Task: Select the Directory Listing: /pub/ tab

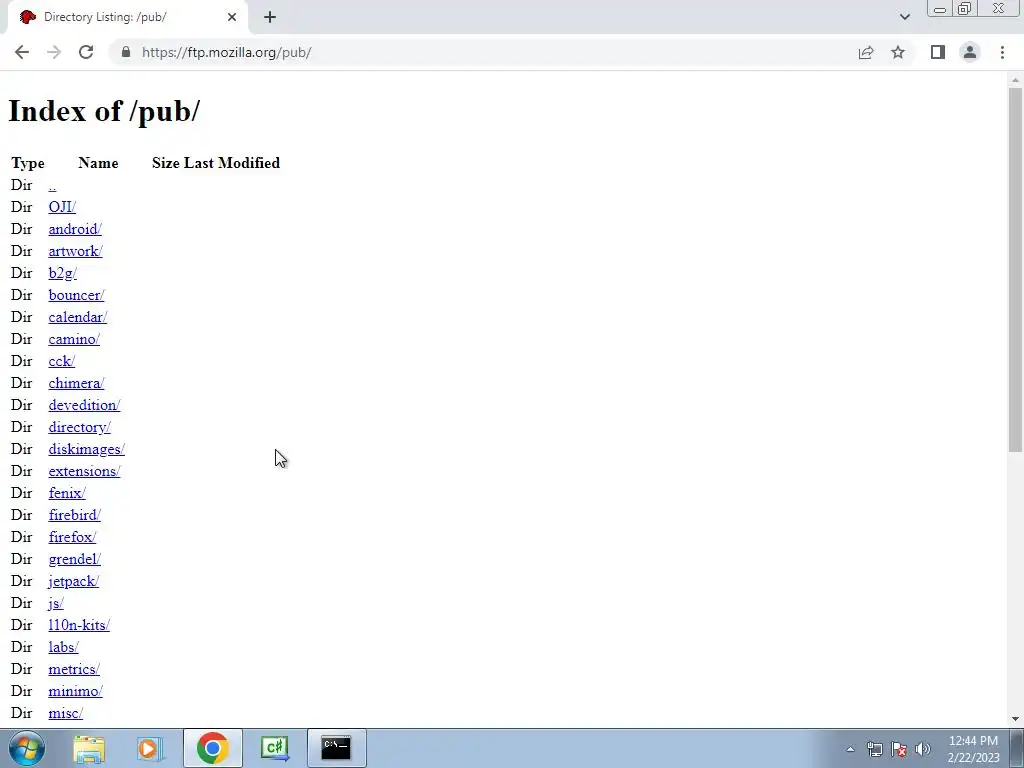Action: click(128, 18)
